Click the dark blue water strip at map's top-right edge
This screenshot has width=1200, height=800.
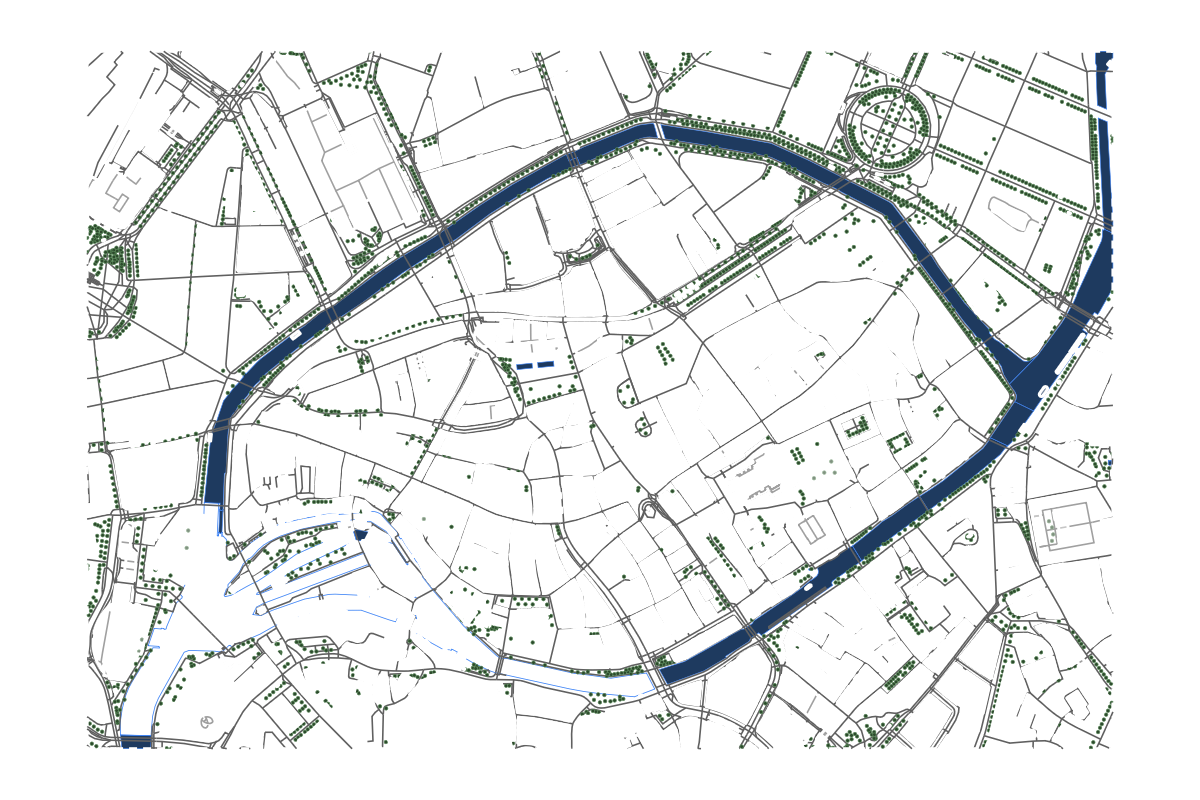tap(1103, 81)
